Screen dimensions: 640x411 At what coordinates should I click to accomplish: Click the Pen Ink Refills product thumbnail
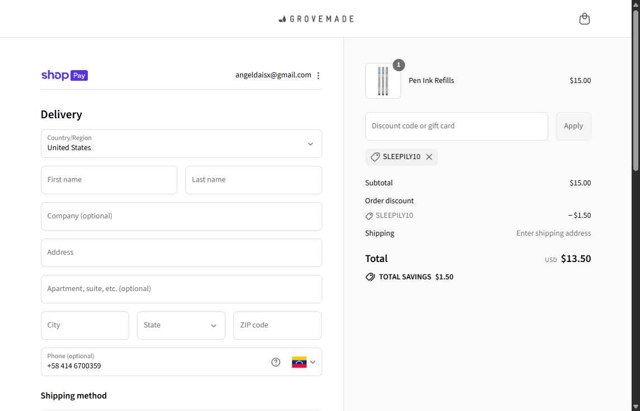tap(383, 81)
